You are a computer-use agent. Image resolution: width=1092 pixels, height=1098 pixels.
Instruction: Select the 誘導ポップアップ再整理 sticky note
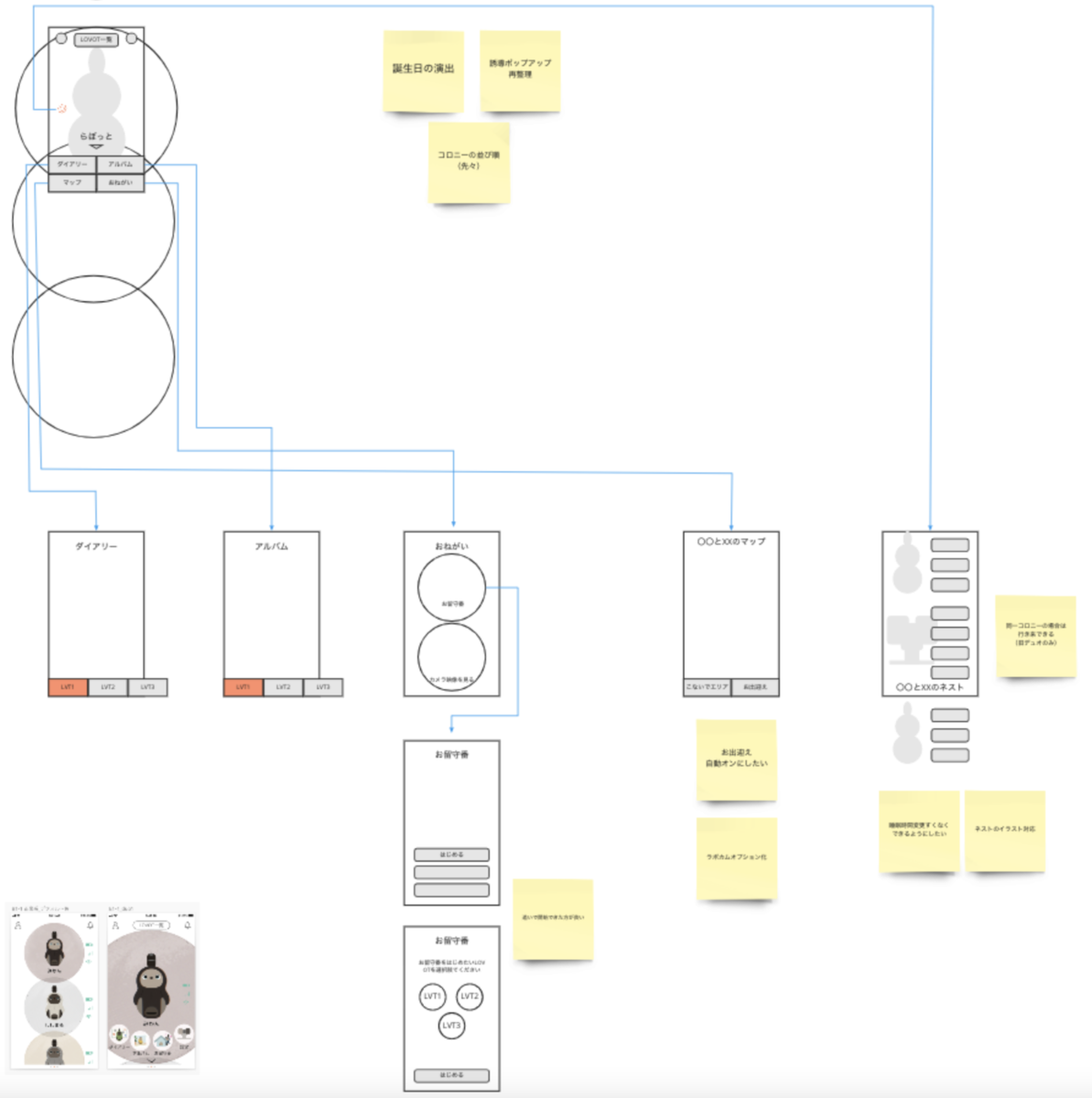tap(520, 71)
